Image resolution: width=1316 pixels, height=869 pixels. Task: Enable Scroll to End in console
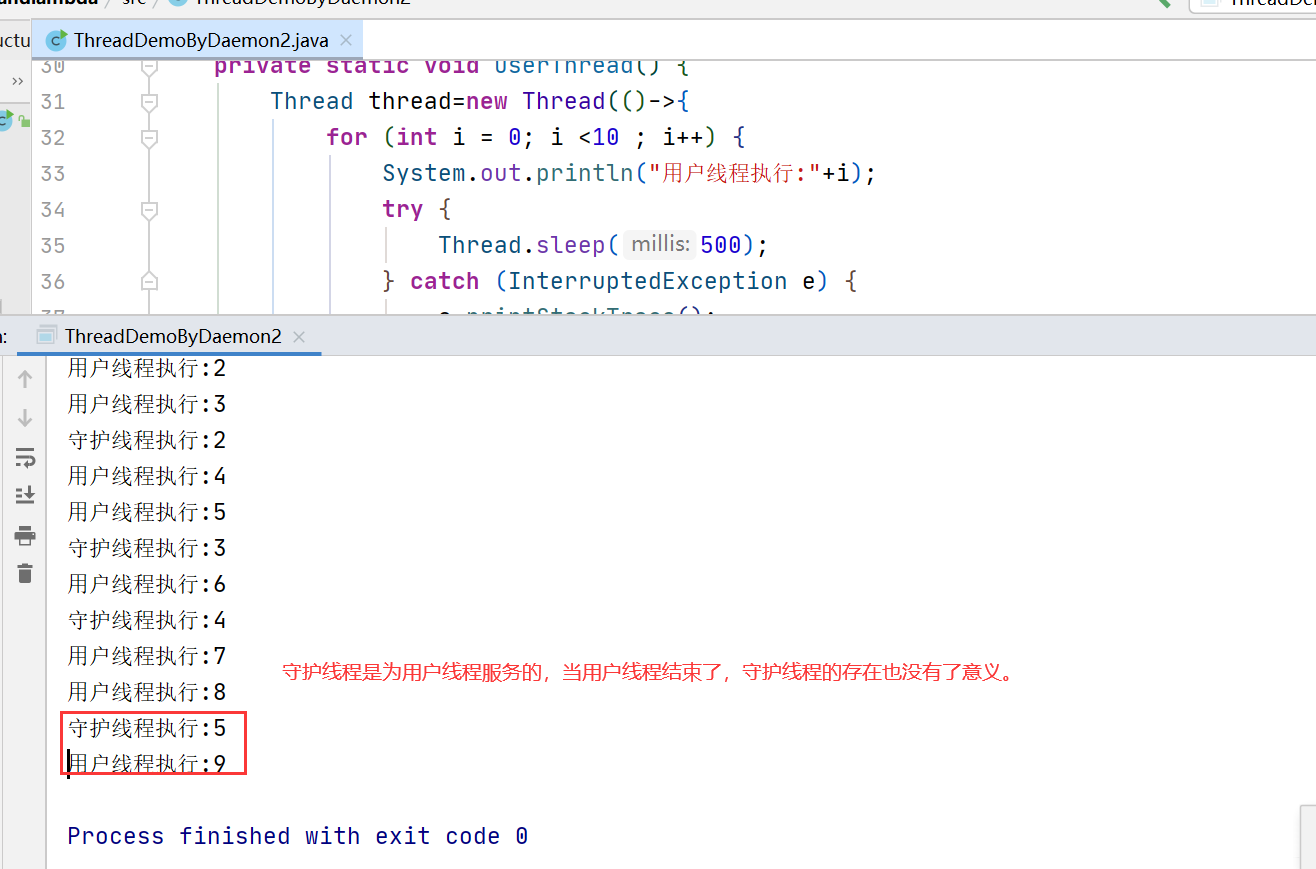tap(25, 495)
